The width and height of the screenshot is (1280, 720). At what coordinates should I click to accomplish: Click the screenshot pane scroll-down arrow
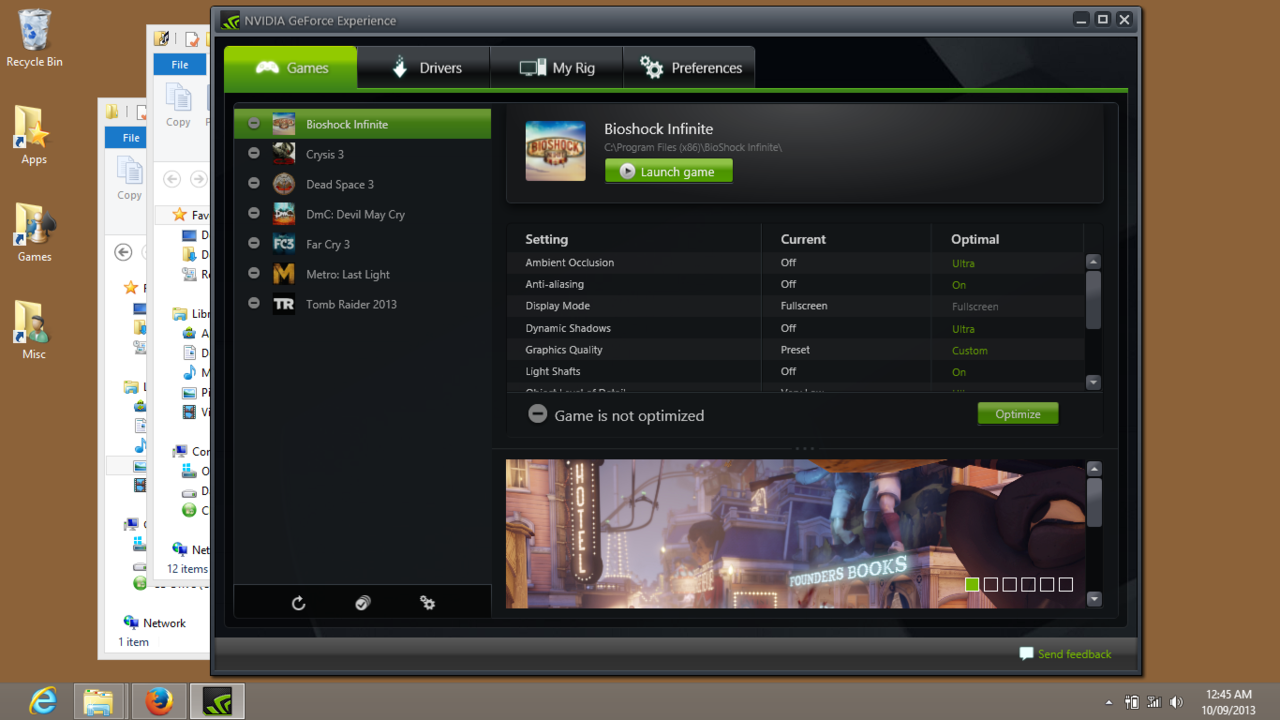tap(1094, 599)
